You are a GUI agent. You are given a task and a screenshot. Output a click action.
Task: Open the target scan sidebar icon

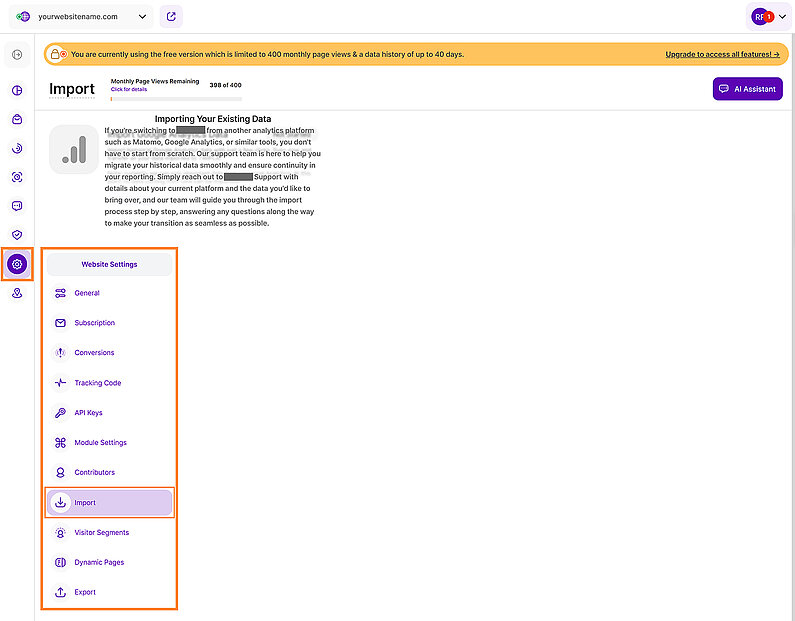tap(17, 177)
